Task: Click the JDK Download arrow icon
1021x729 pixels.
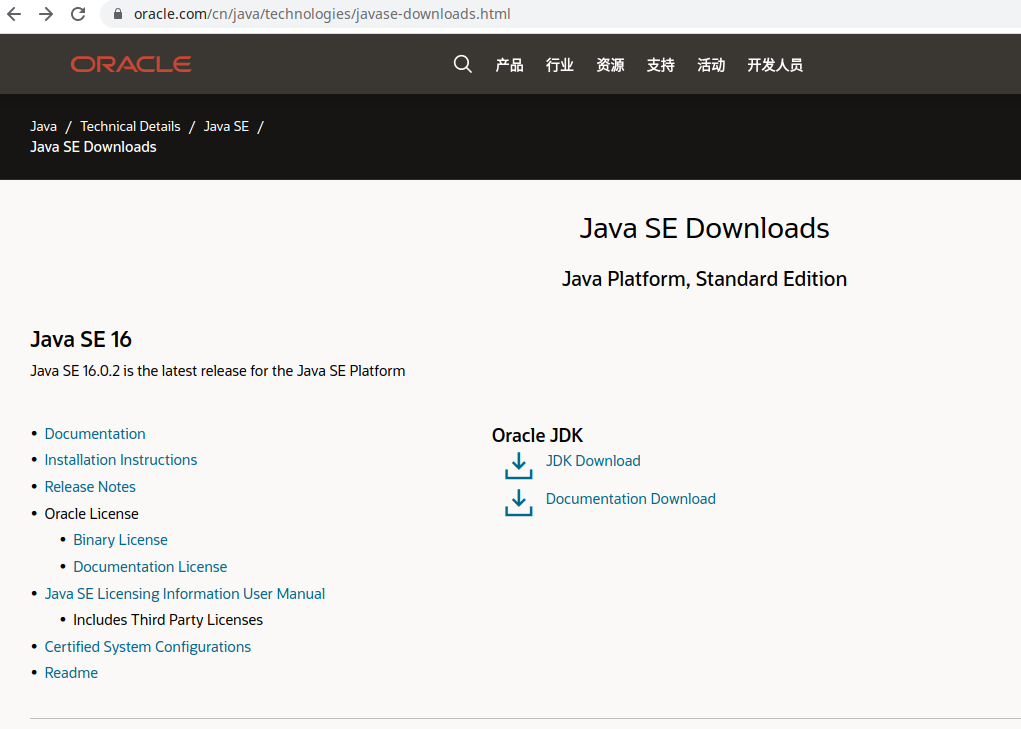Action: point(518,465)
